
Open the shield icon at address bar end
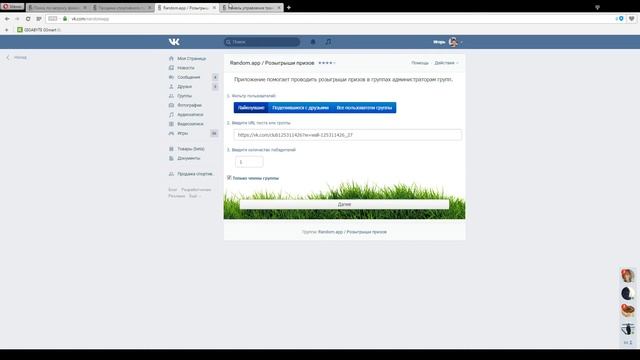point(621,19)
